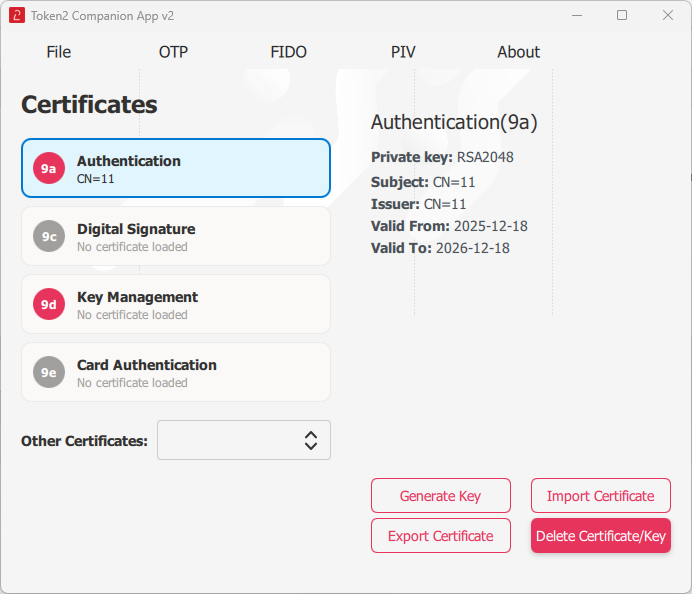
Task: Click the Import Certificate button
Action: pyautogui.click(x=601, y=496)
